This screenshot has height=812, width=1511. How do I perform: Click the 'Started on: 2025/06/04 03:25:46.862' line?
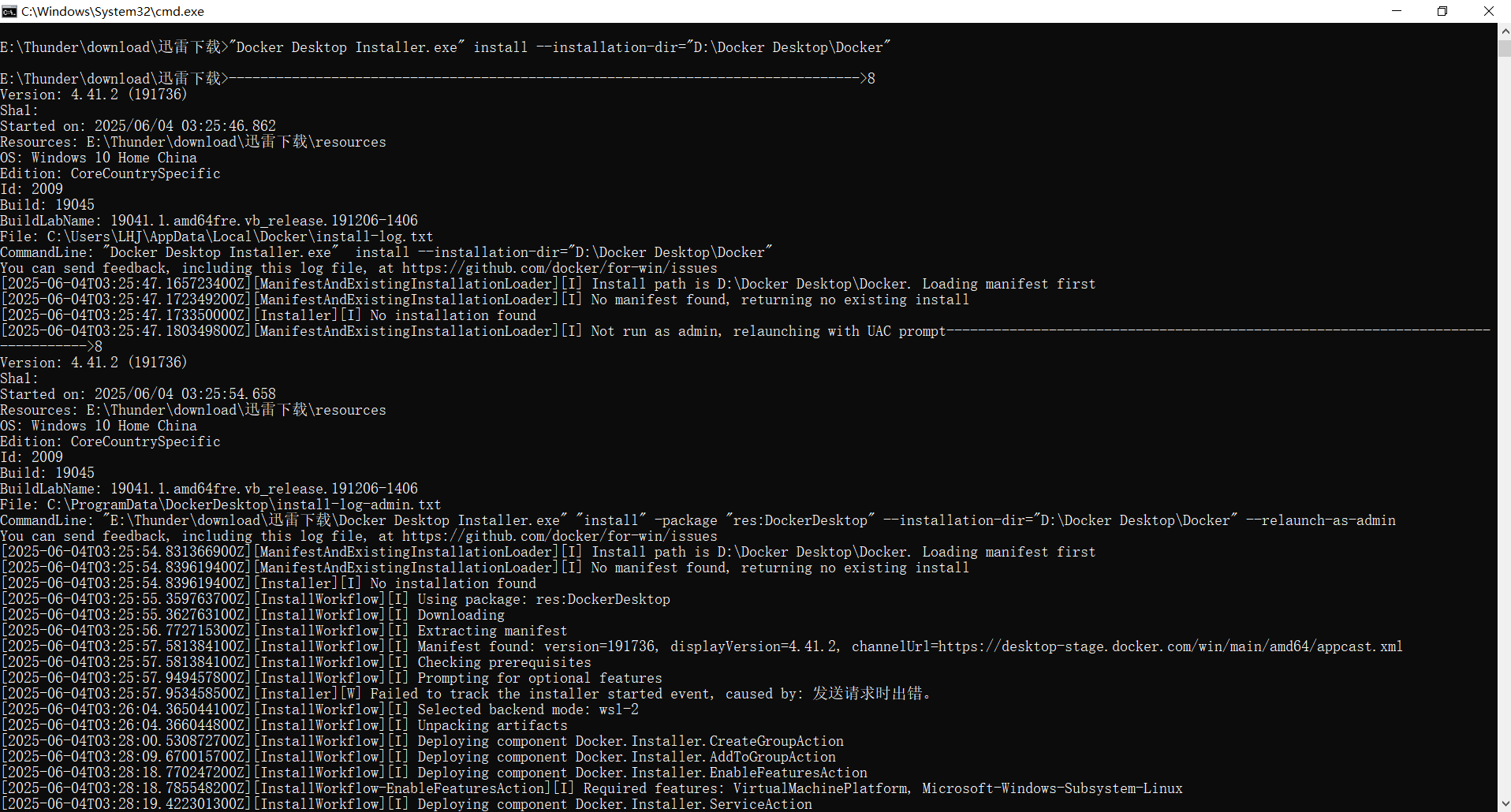pyautogui.click(x=138, y=126)
